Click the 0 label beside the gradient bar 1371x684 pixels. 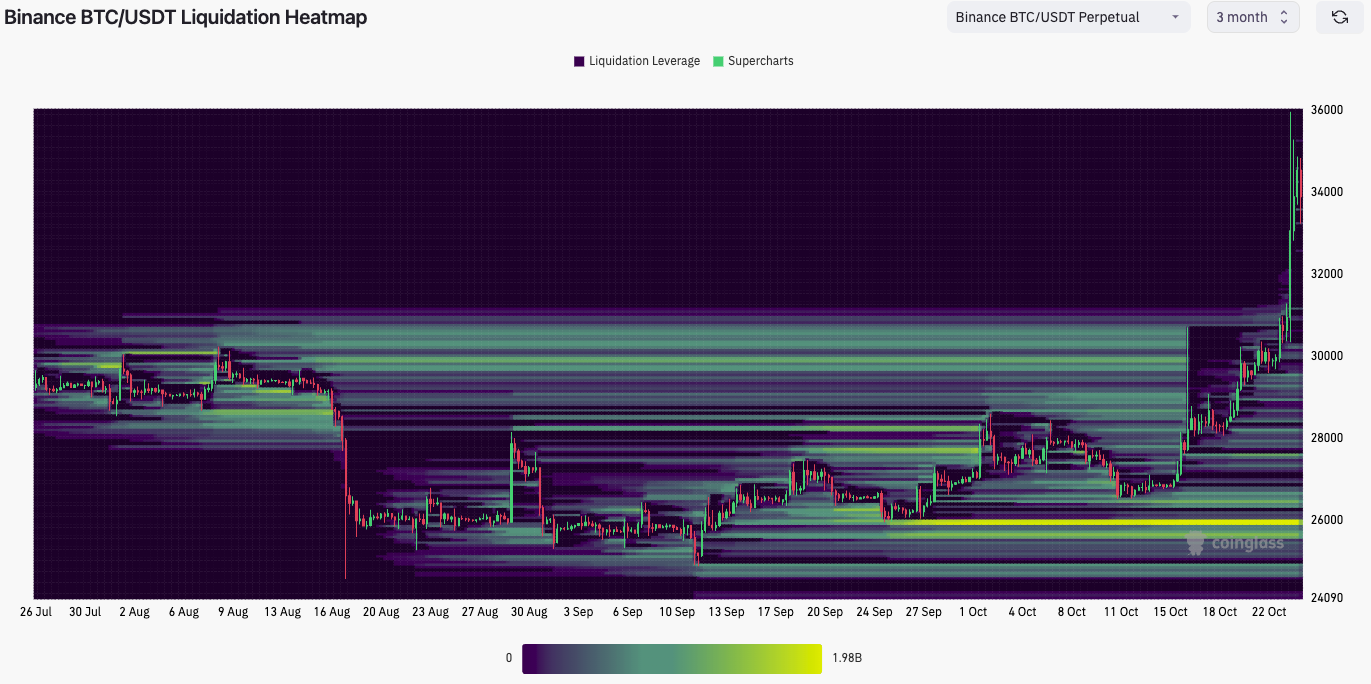[508, 658]
